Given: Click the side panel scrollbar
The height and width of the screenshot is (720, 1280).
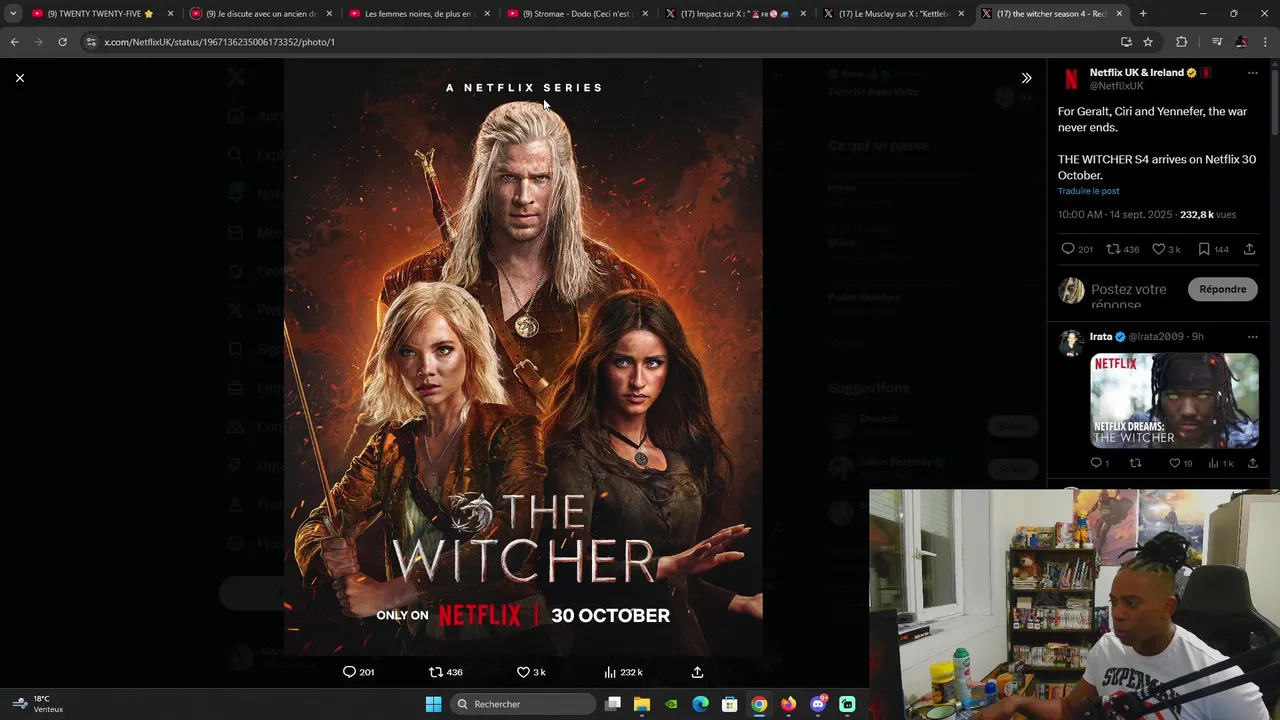Looking at the screenshot, I should (1275, 100).
